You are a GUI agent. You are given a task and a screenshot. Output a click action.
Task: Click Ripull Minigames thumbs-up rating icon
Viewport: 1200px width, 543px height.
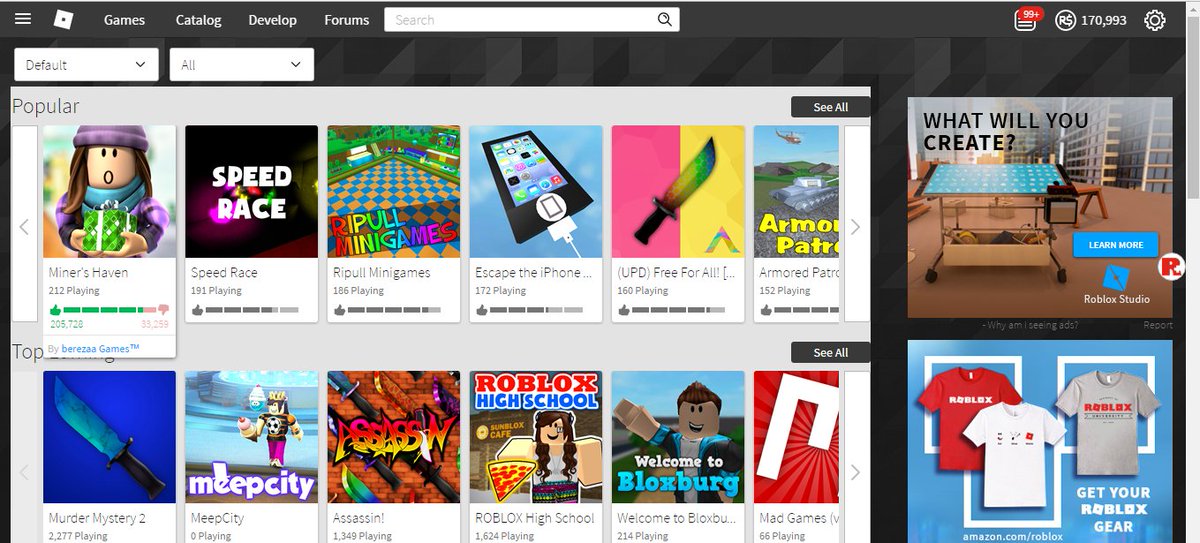tap(339, 310)
